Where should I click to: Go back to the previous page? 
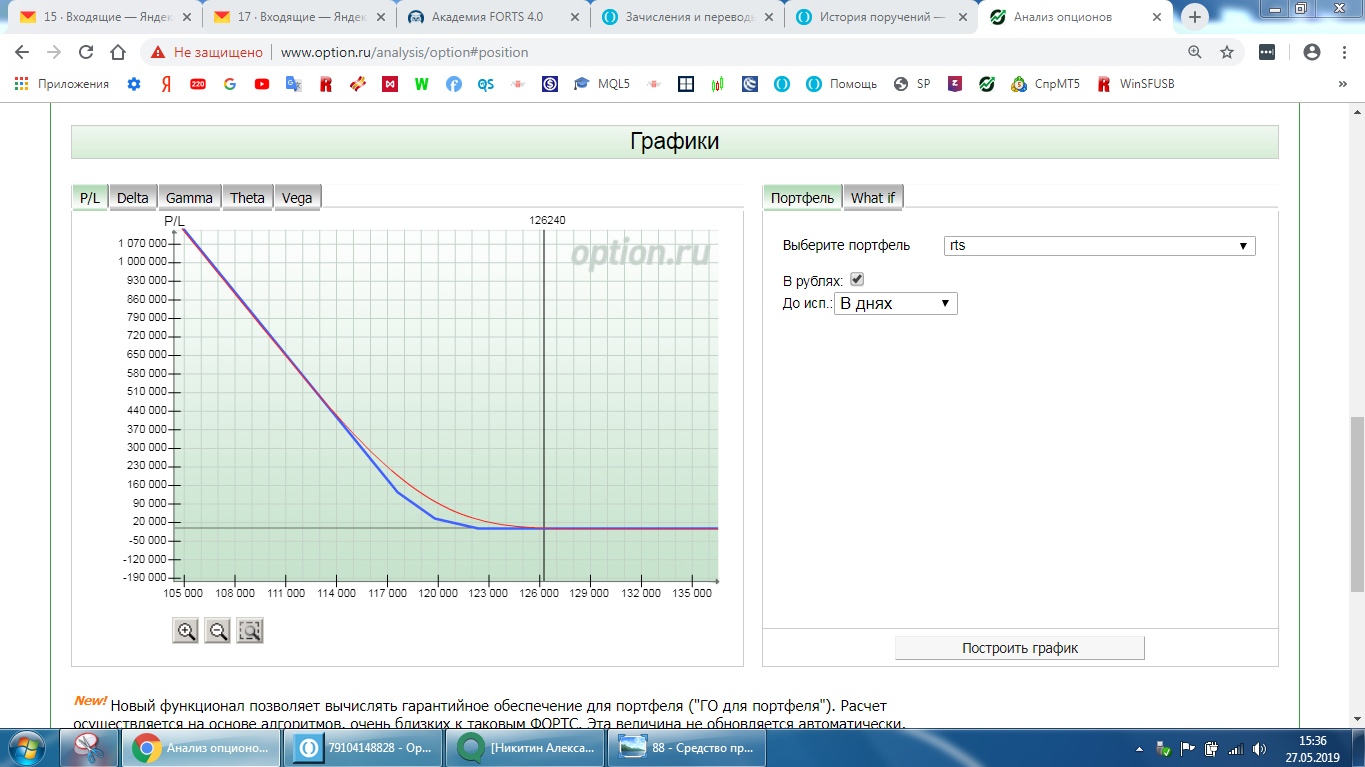click(x=23, y=52)
